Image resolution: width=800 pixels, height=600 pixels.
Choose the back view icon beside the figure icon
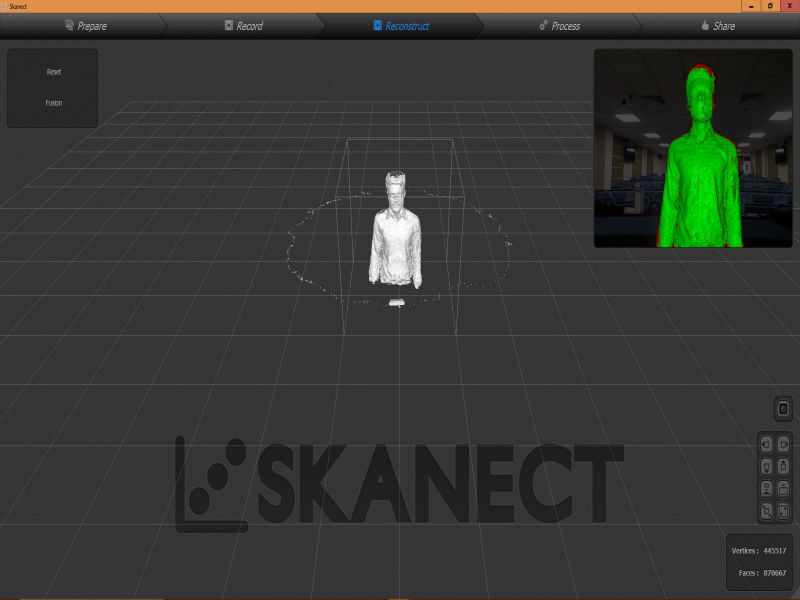tap(784, 488)
